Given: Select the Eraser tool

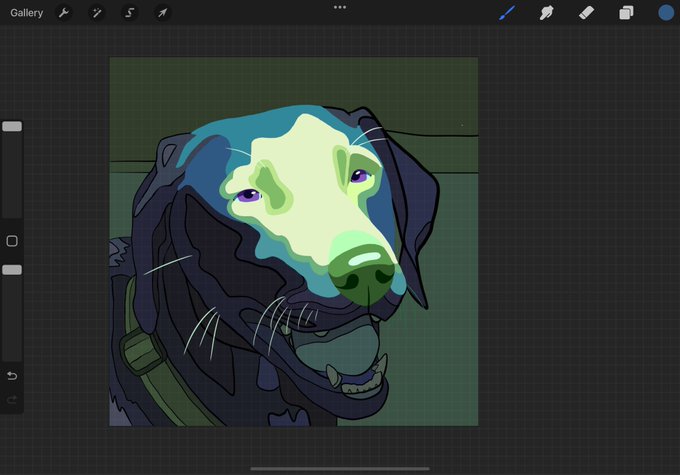Looking at the screenshot, I should pos(586,13).
